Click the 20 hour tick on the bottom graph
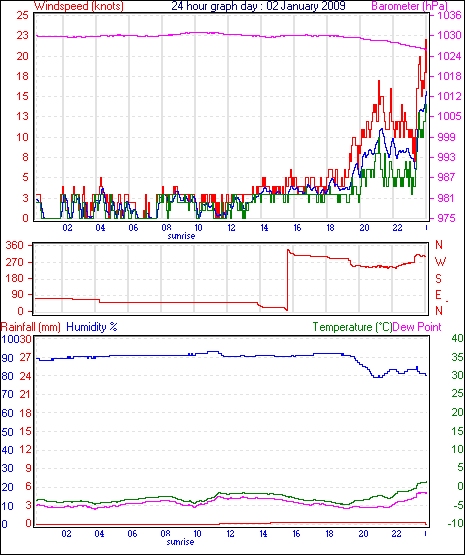465x556 pixels. coord(363,533)
